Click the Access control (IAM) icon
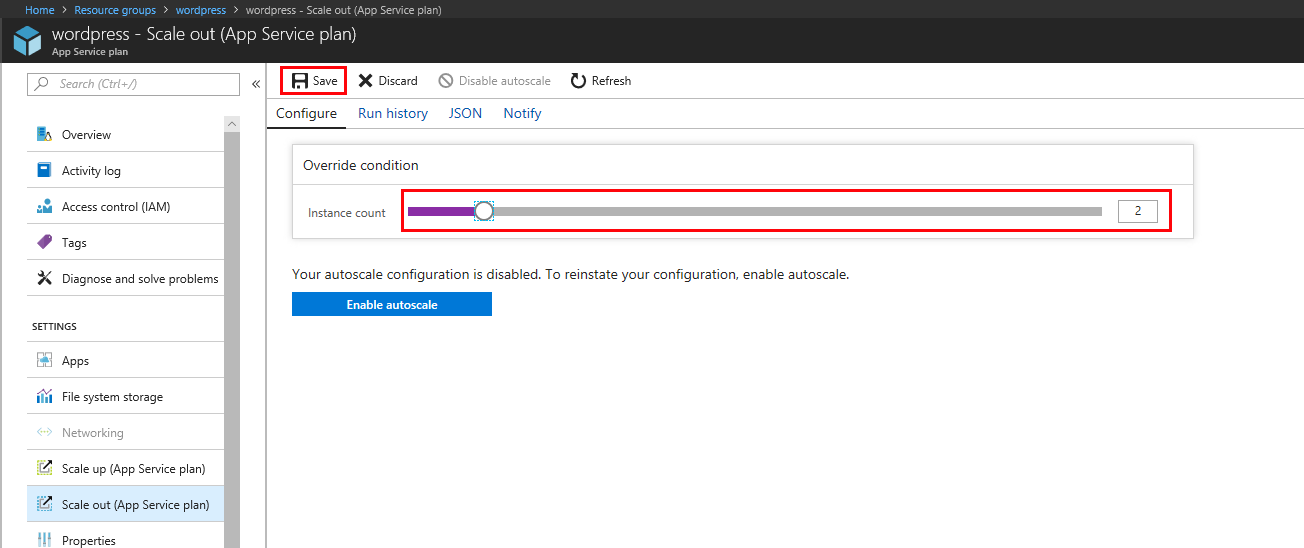 (x=44, y=206)
